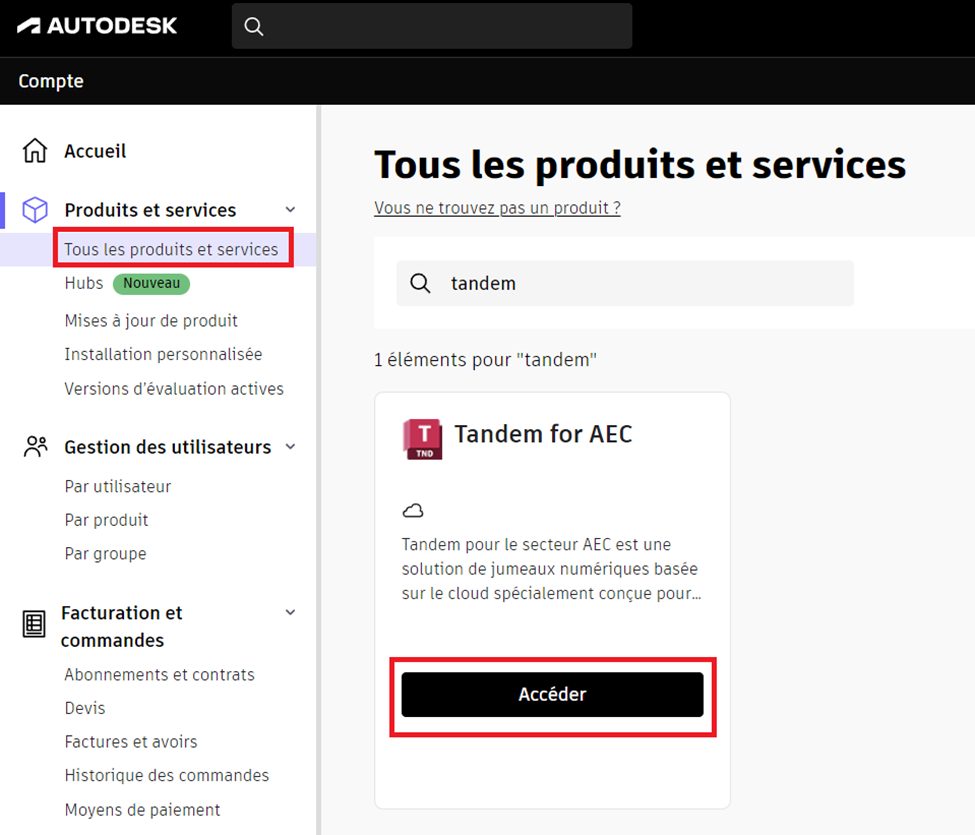Click the Gestion des utilisateurs people icon
The image size is (975, 835).
tap(35, 447)
